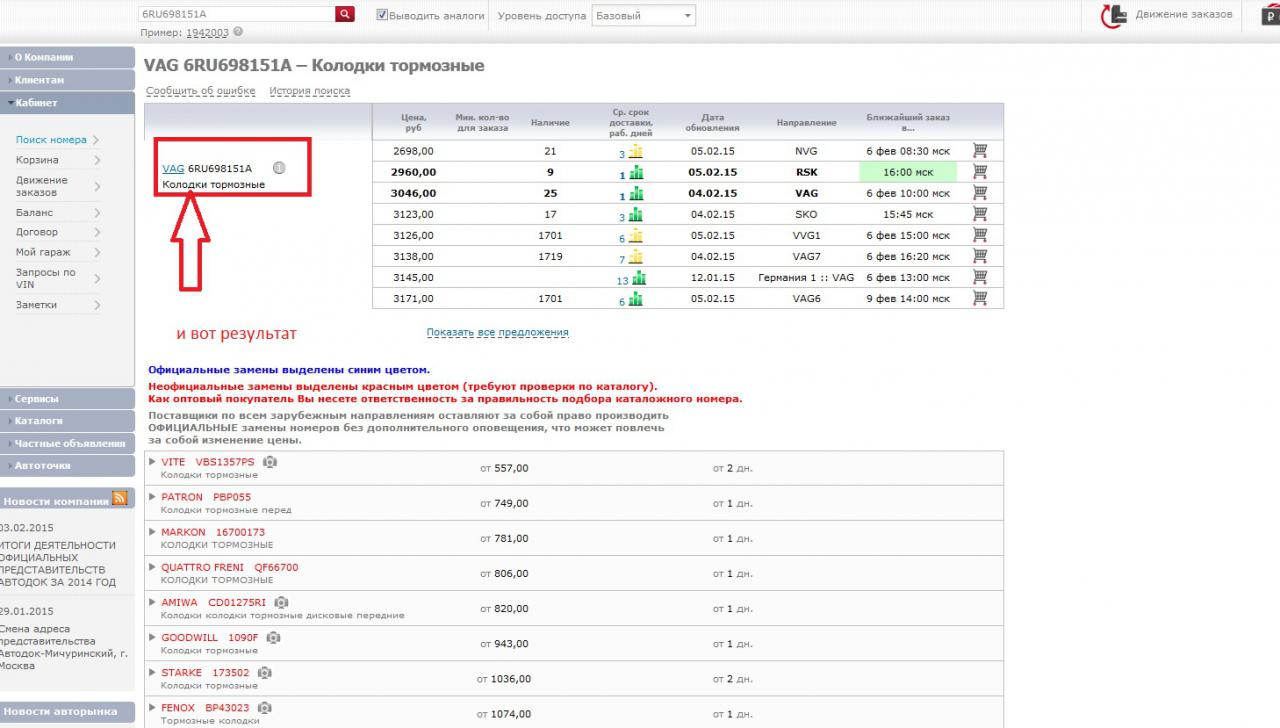The image size is (1280, 728).
Task: Open the Частные объявления sidebar section
Action: tap(67, 443)
